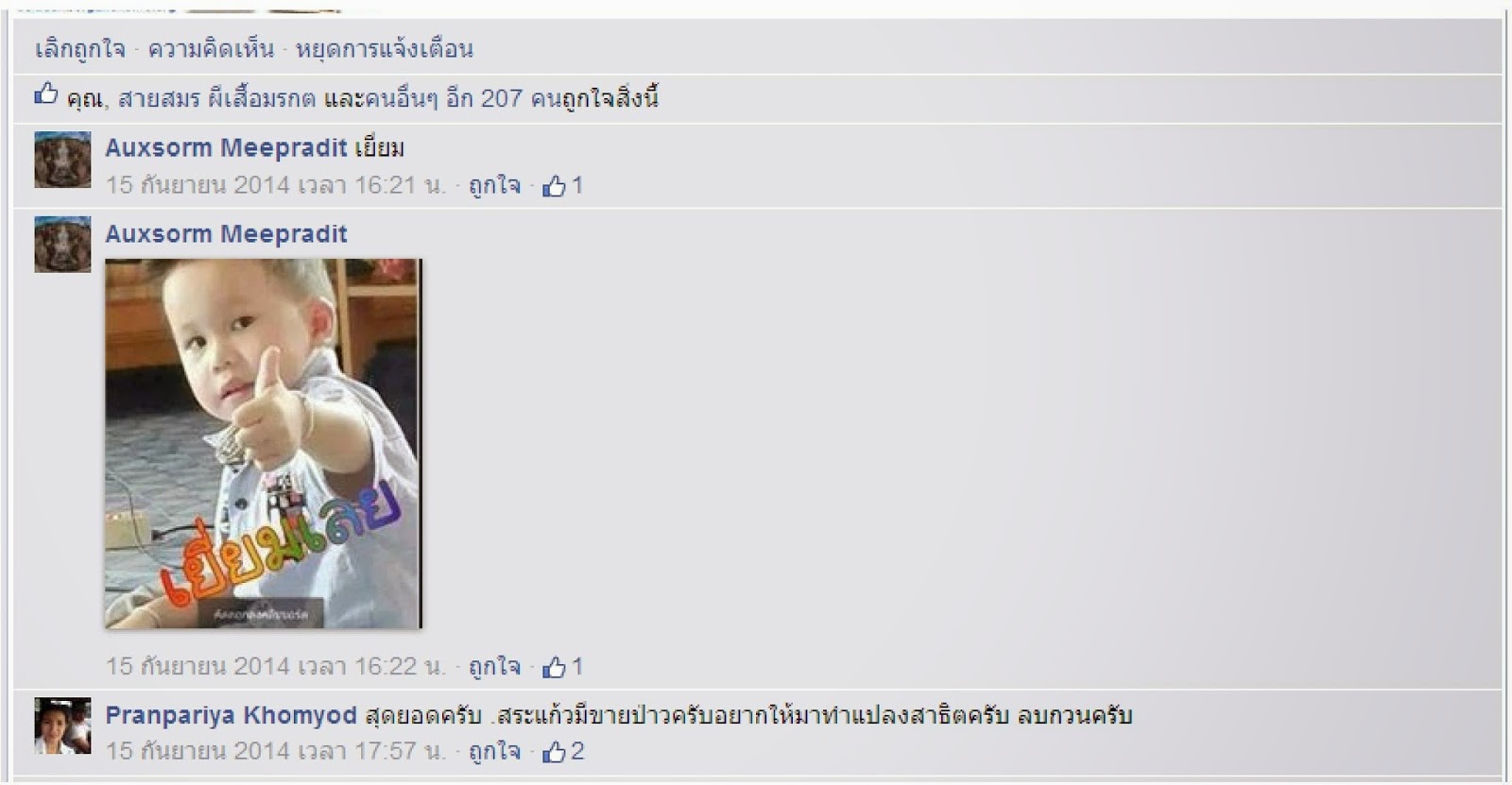The height and width of the screenshot is (785, 1512).
Task: Click the 15 กันยายน 2014 16:22 timestamp
Action: point(275,667)
